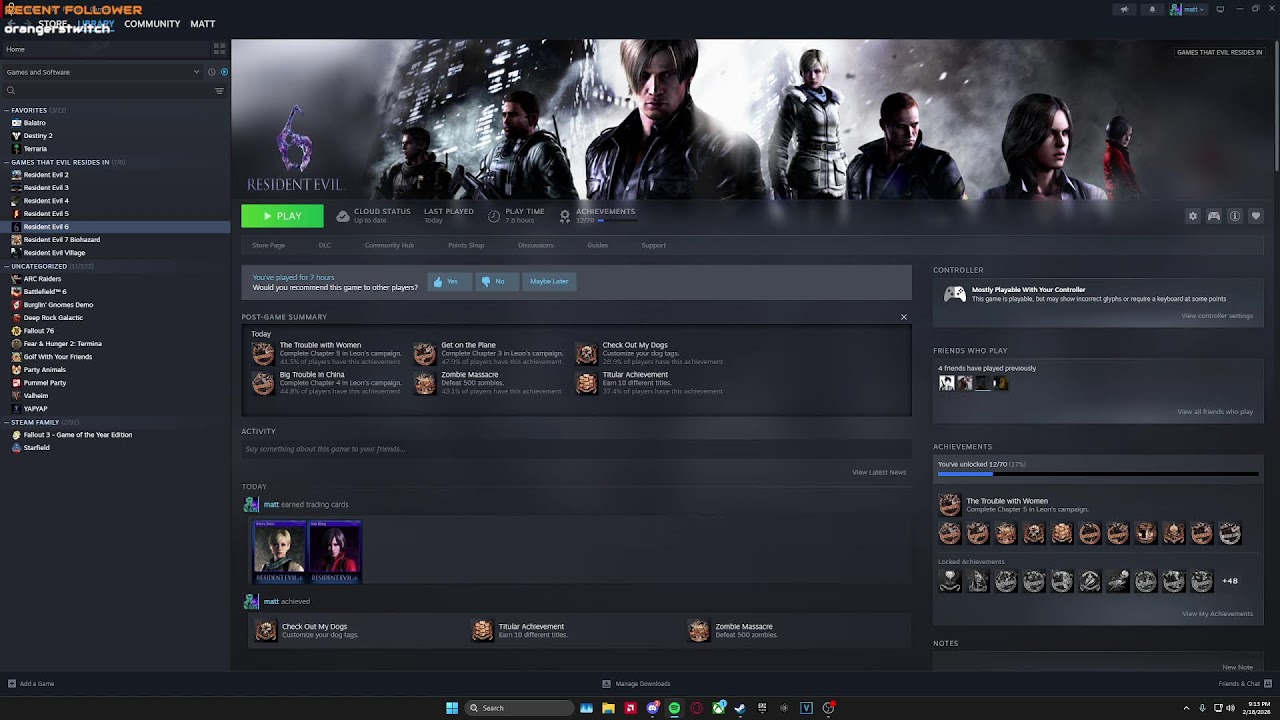
Task: Open the matt account dropdown
Action: click(1189, 9)
